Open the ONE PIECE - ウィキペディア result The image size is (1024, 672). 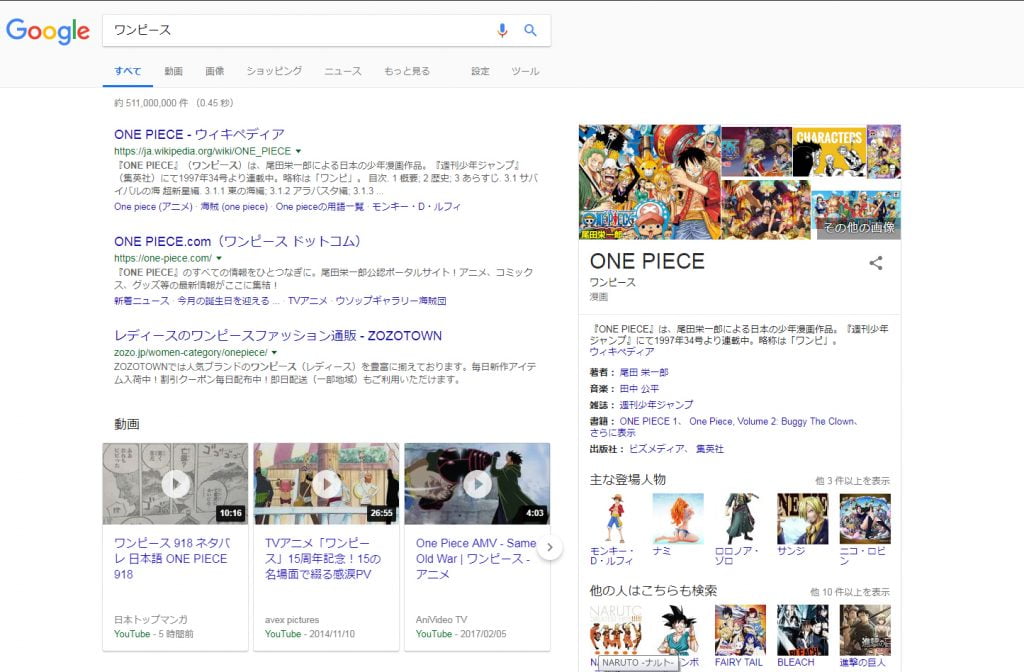point(199,134)
